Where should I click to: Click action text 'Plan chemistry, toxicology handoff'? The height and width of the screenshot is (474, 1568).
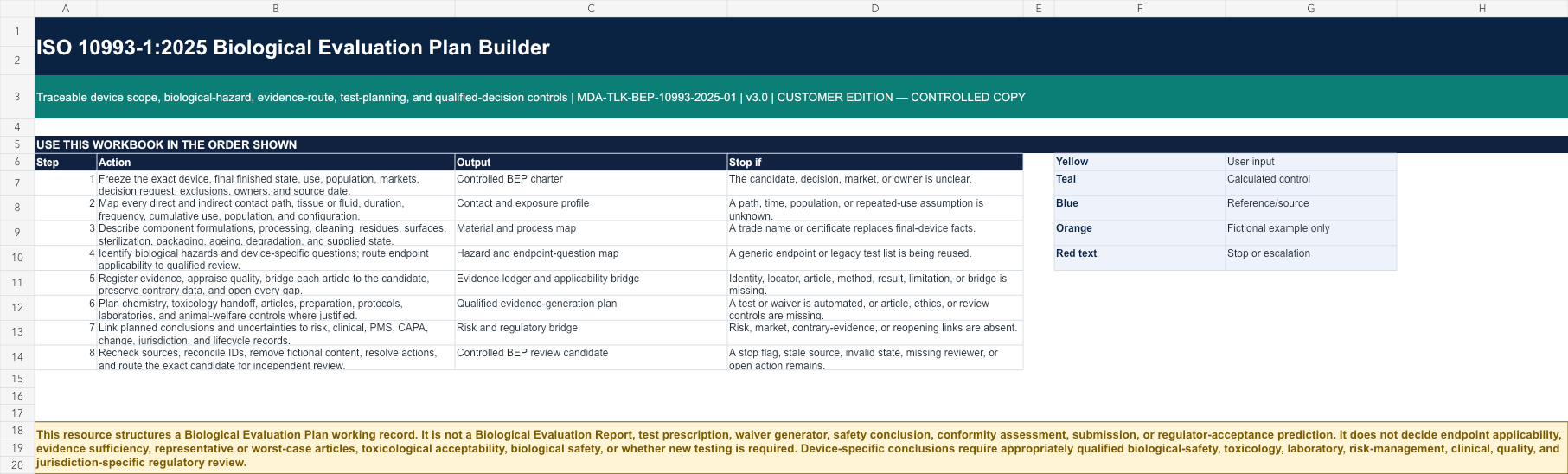click(276, 308)
